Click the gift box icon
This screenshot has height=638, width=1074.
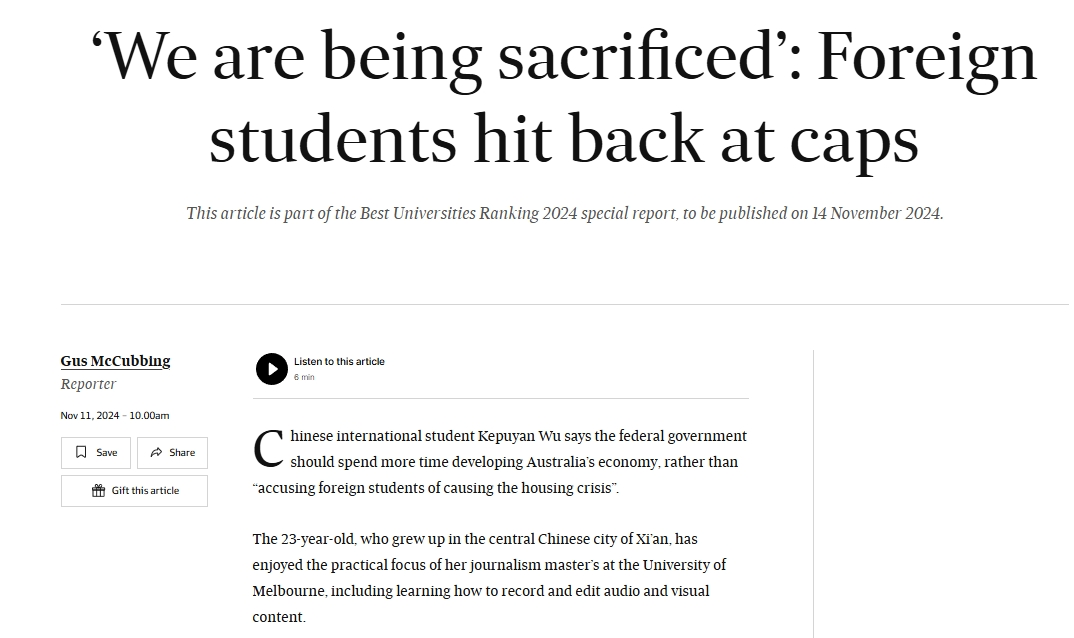99,491
